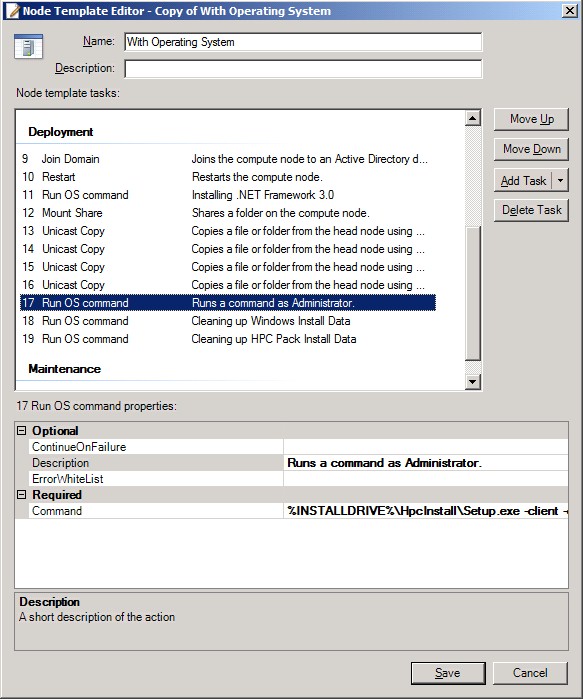Viewport: 583px width, 699px height.
Task: Select task 11 Run OS command
Action: point(228,195)
